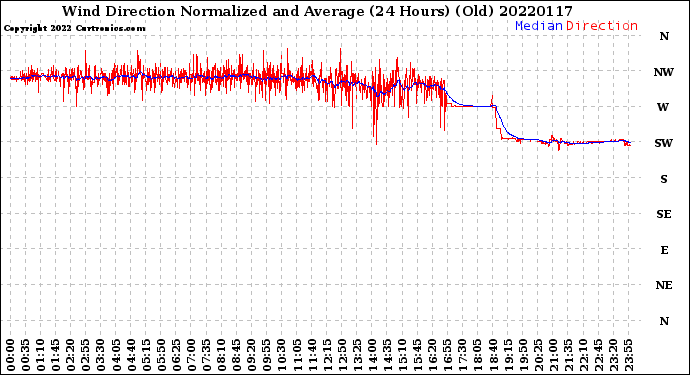Click the 05:50 time axis label
690x375 pixels.
[x=161, y=355]
